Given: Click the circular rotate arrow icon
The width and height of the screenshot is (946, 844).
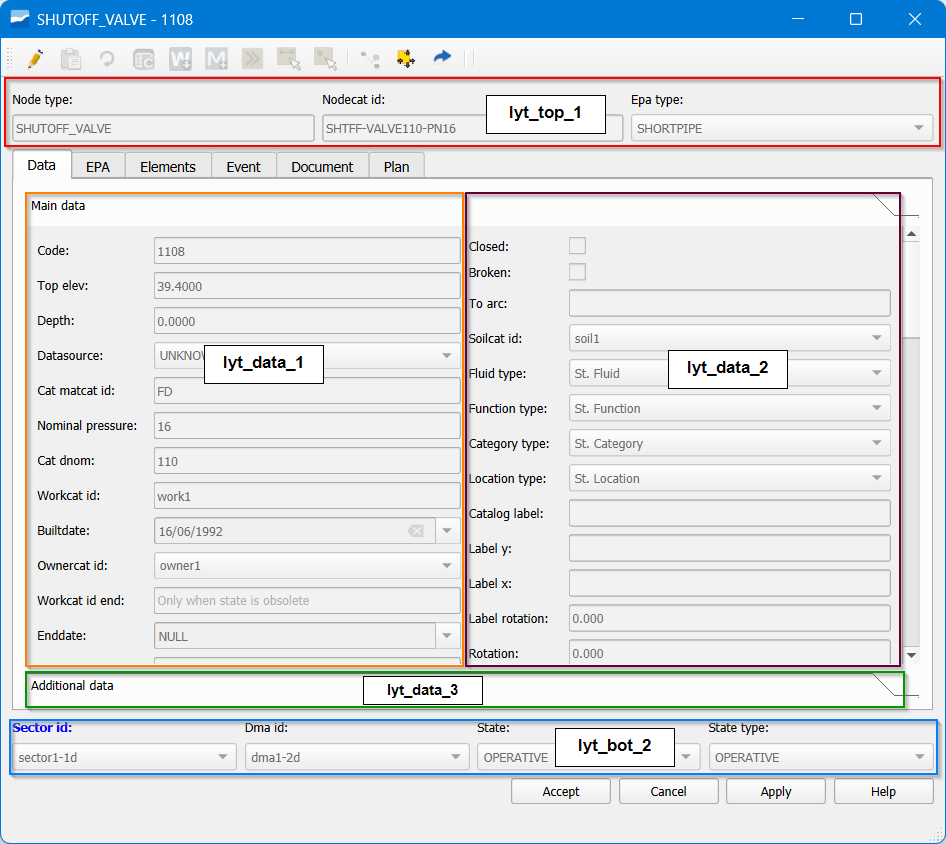Looking at the screenshot, I should pos(107,59).
